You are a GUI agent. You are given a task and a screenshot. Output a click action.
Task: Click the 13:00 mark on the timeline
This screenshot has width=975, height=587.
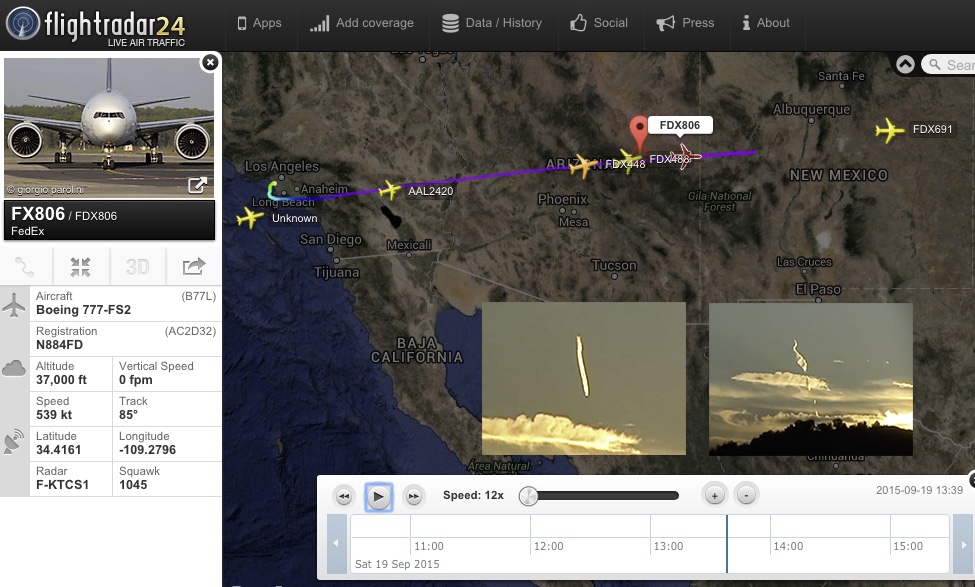pos(668,546)
